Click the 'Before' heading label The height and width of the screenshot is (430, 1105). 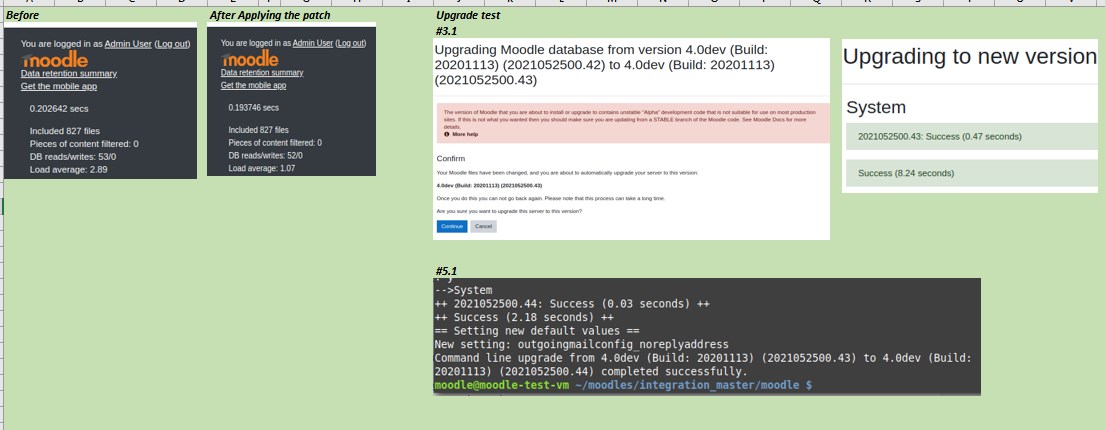[23, 15]
